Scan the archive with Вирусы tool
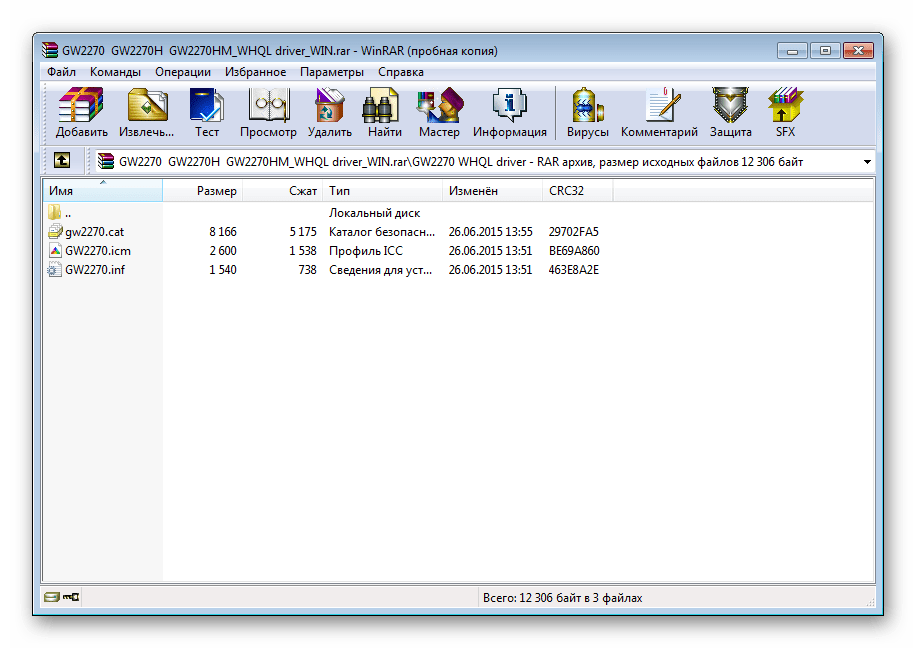 tap(587, 112)
